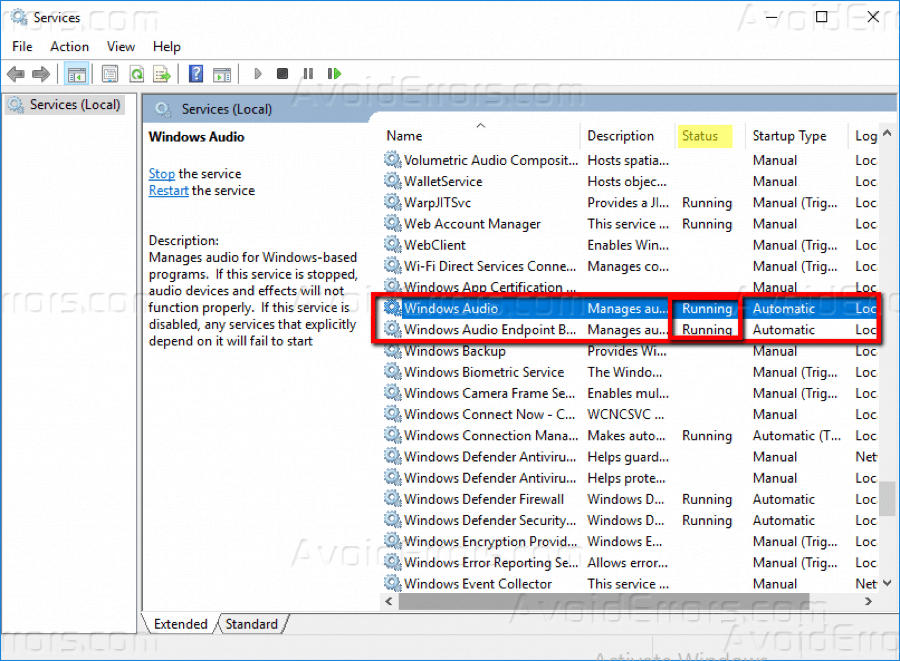
Task: Switch to the Standard tab
Action: coord(251,623)
